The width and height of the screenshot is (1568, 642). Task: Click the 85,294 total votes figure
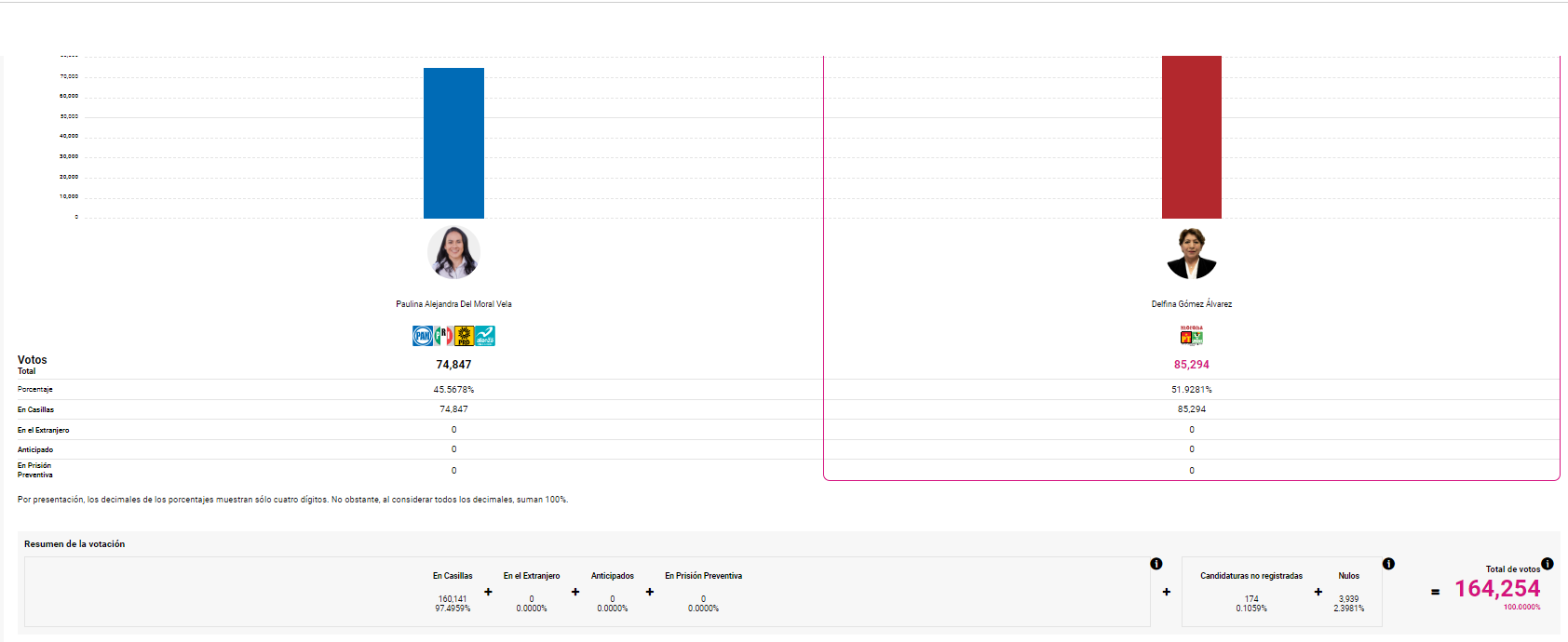tap(1191, 365)
